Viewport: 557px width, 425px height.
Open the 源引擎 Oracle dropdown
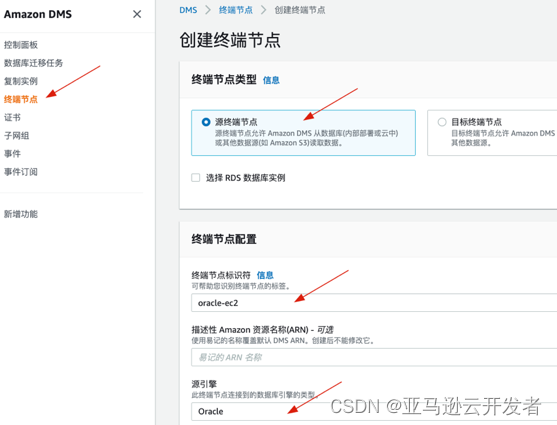pos(374,411)
